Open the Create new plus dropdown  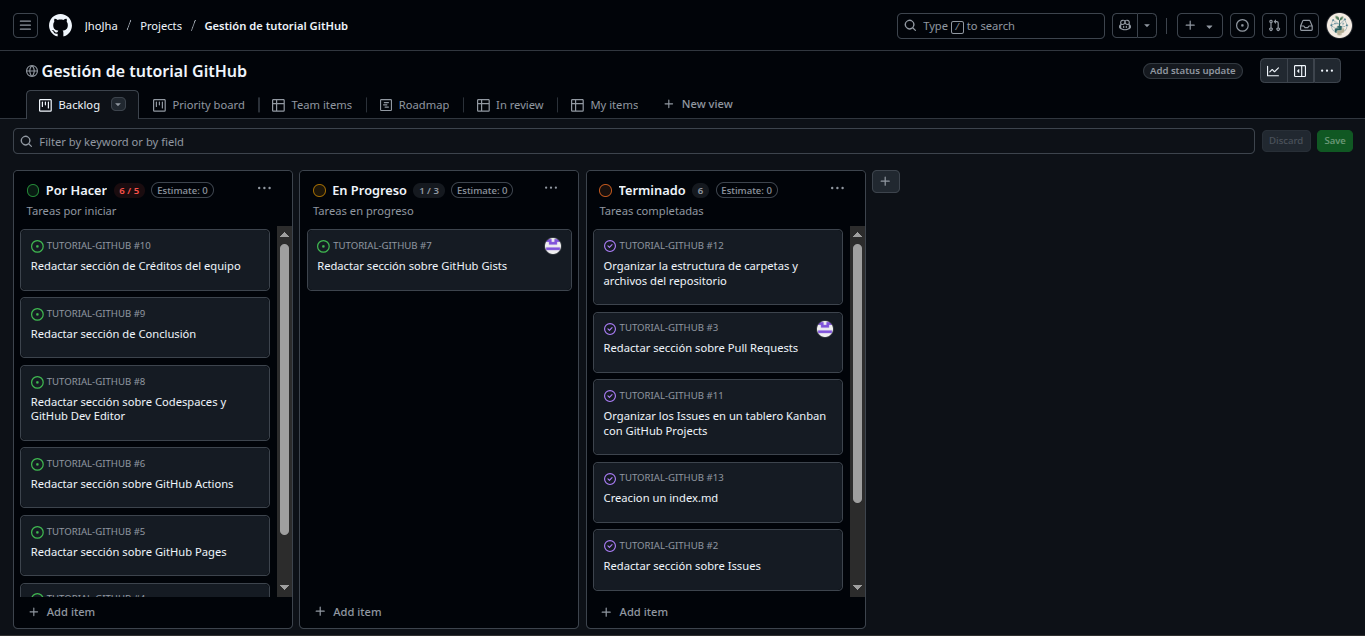(x=1199, y=26)
